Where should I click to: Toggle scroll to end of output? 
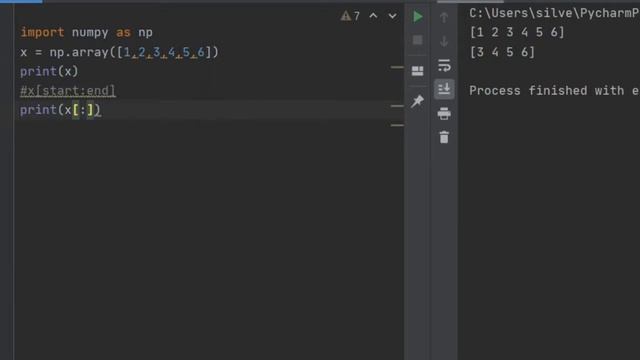(x=444, y=89)
